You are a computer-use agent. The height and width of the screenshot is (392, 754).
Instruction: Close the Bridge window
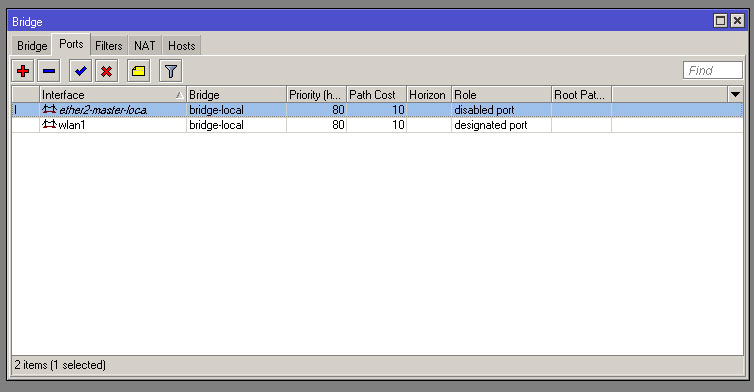(737, 21)
